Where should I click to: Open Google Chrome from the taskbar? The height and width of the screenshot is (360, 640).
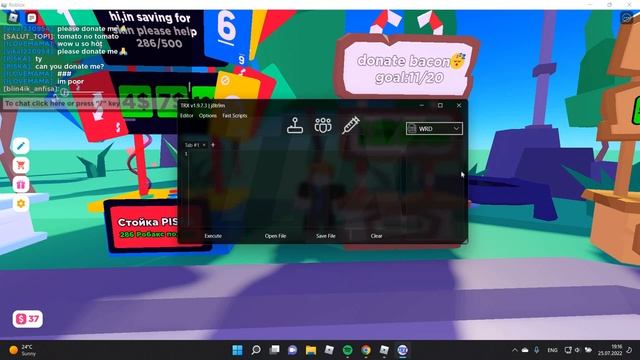[x=366, y=350]
